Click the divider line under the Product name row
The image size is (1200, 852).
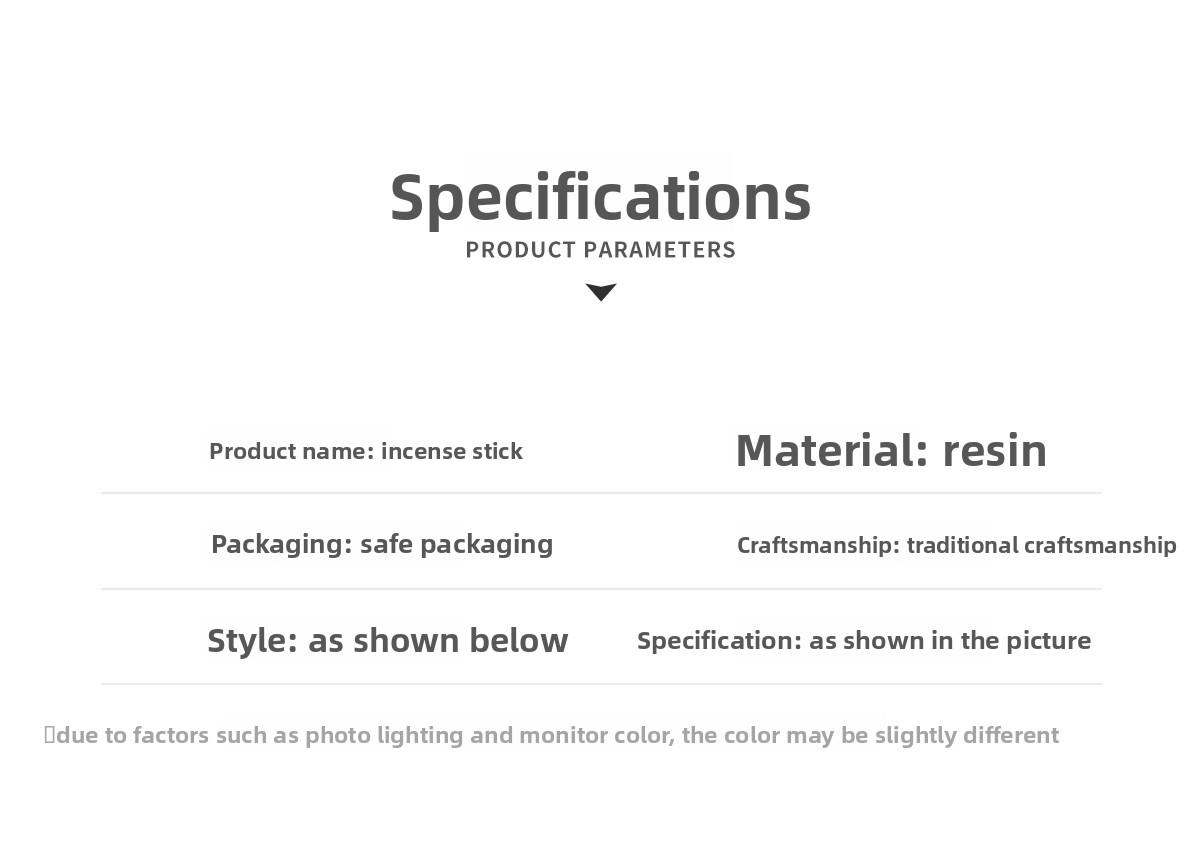pyautogui.click(x=600, y=493)
